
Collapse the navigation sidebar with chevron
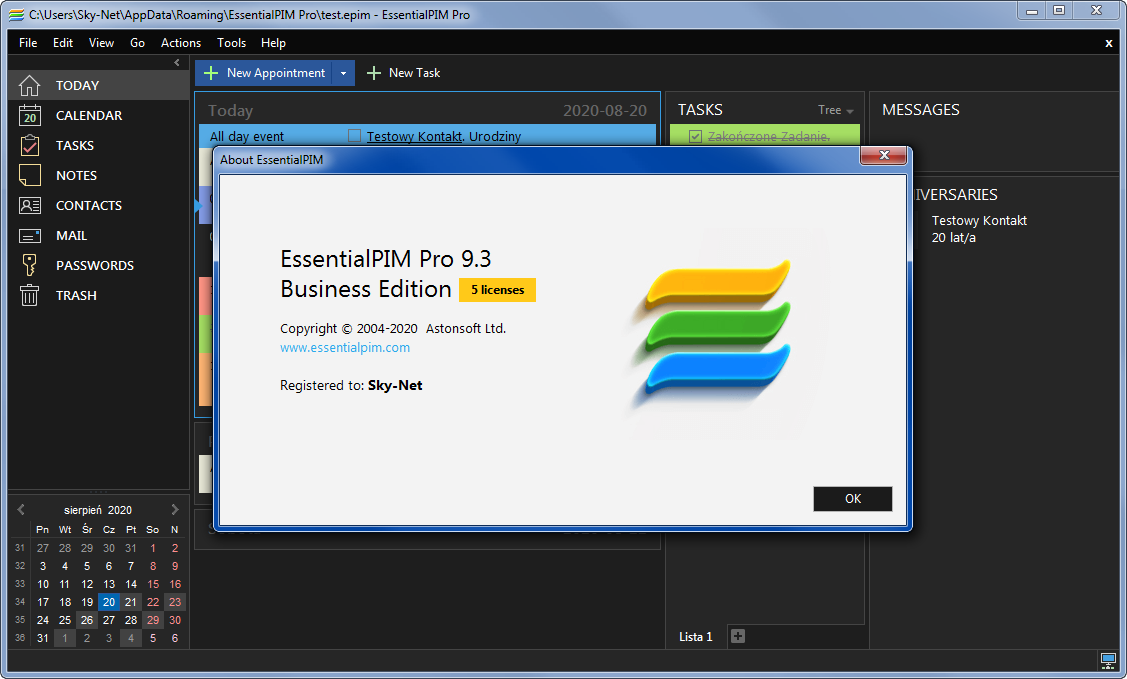(177, 63)
